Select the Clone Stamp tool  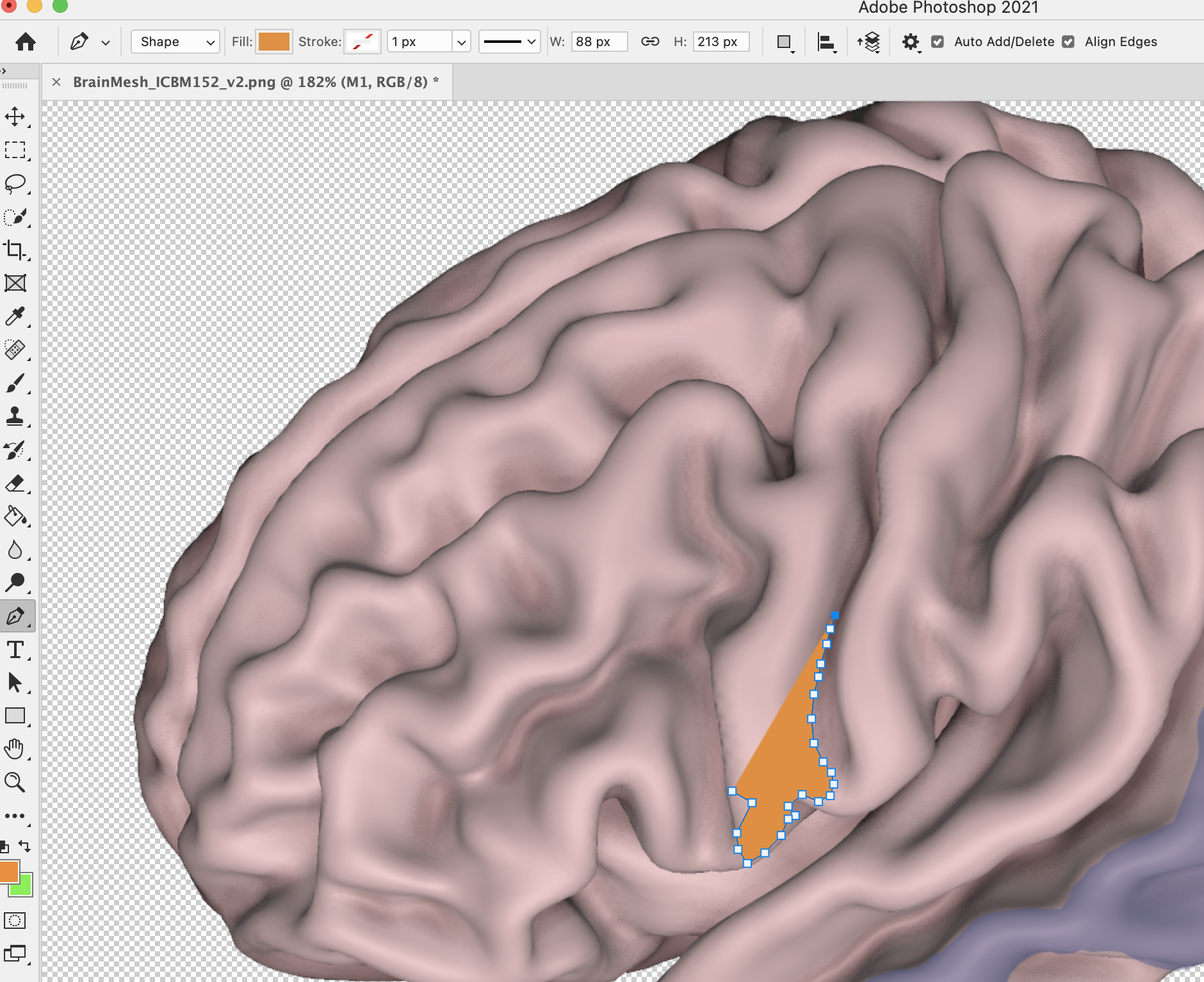click(x=15, y=417)
